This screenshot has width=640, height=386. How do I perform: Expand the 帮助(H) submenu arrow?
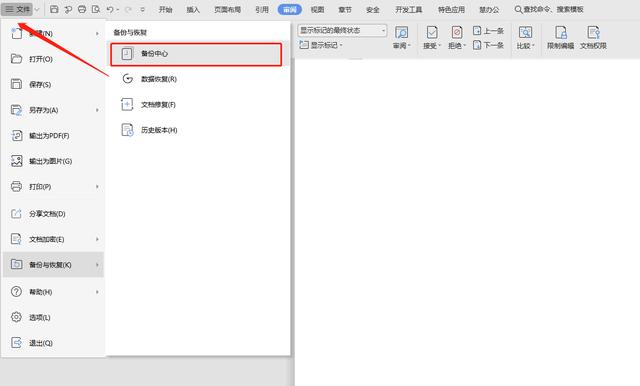tap(97, 292)
